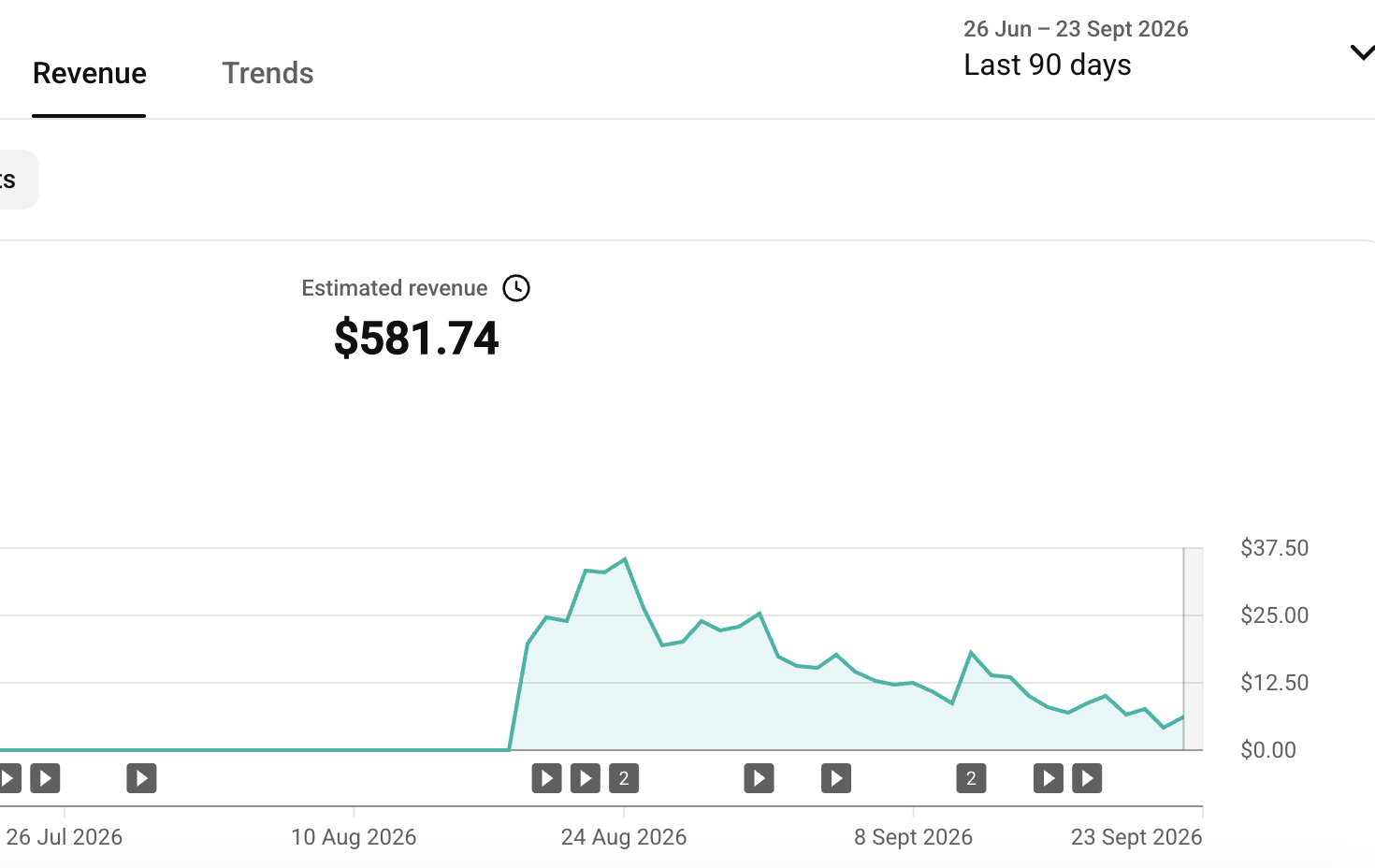Click the second-to-last video marker in September

tap(1048, 778)
